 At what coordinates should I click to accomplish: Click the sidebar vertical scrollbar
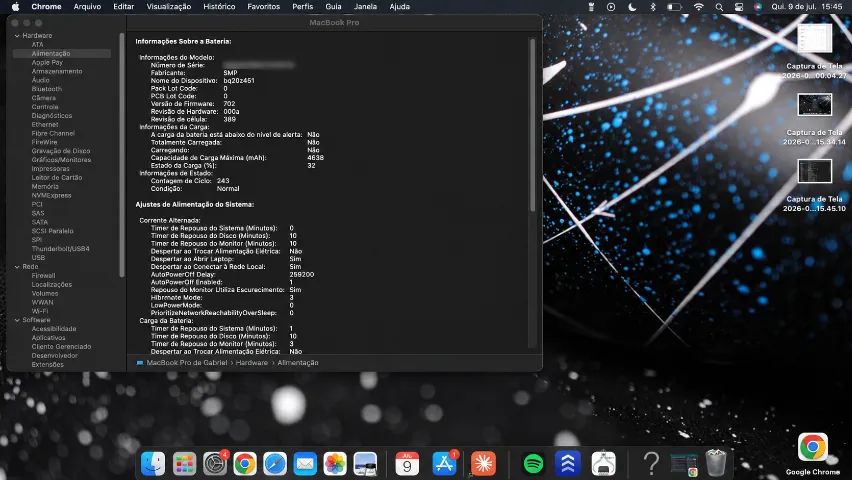(122, 155)
